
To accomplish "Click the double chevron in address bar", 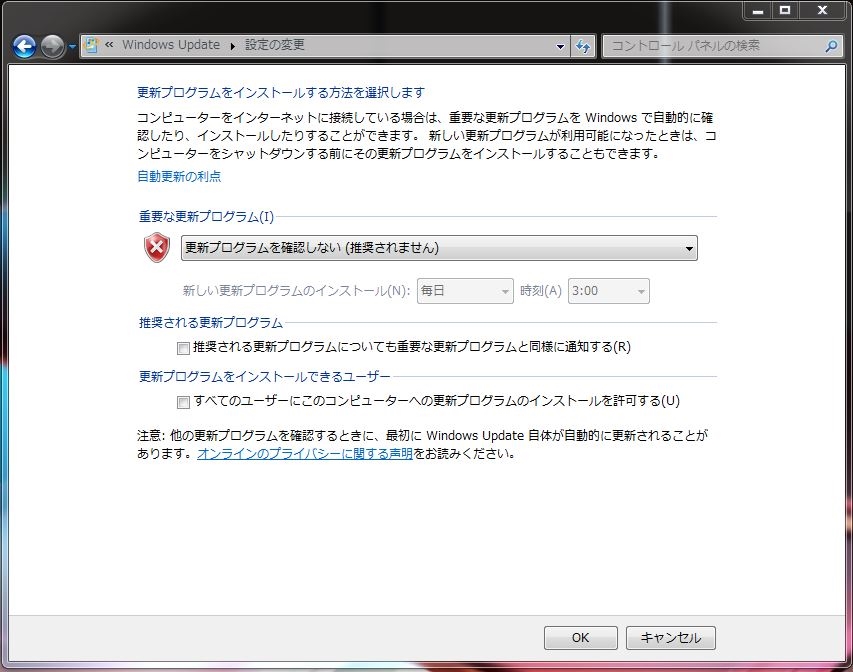I will click(x=109, y=45).
